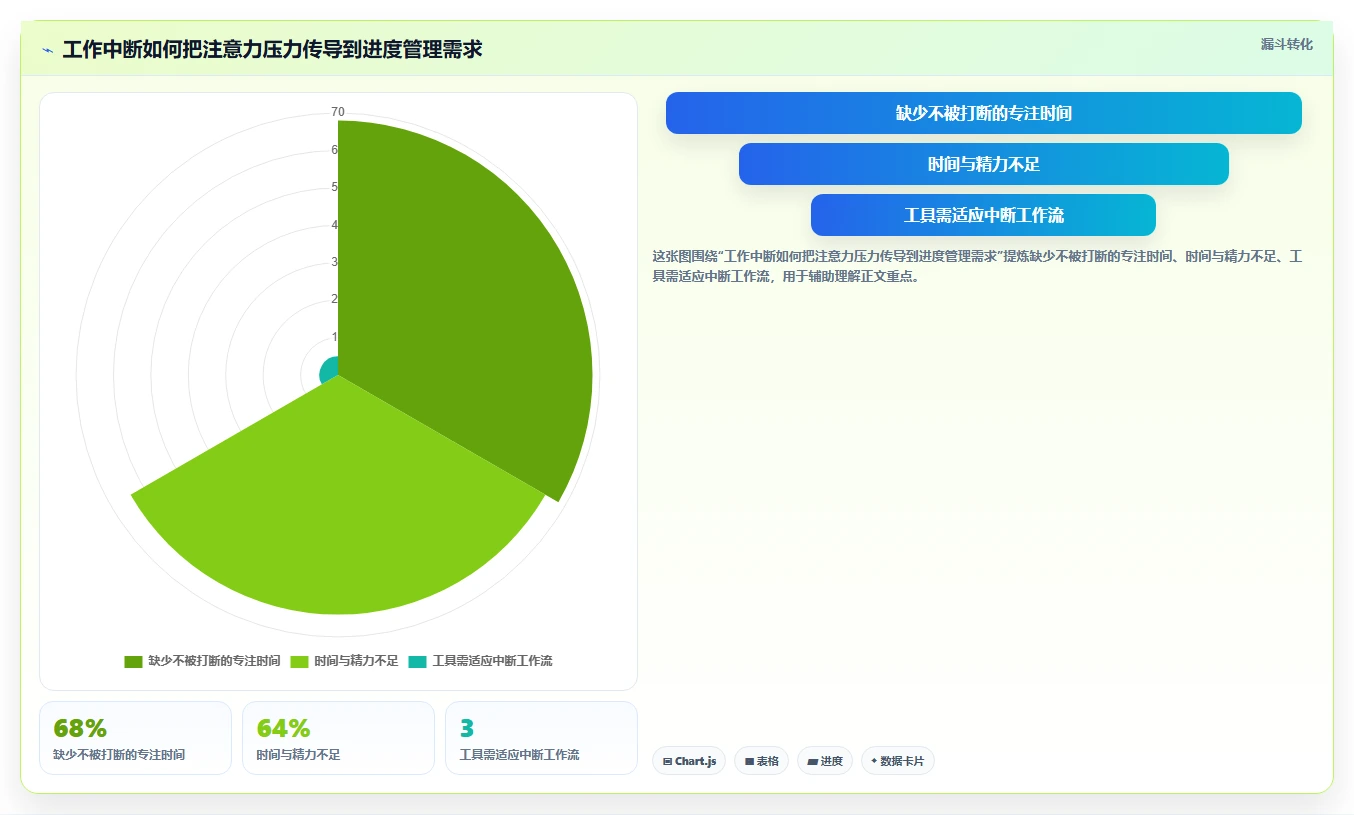Click the small teal polar chart segment
Image resolution: width=1354 pixels, height=815 pixels.
click(x=331, y=372)
